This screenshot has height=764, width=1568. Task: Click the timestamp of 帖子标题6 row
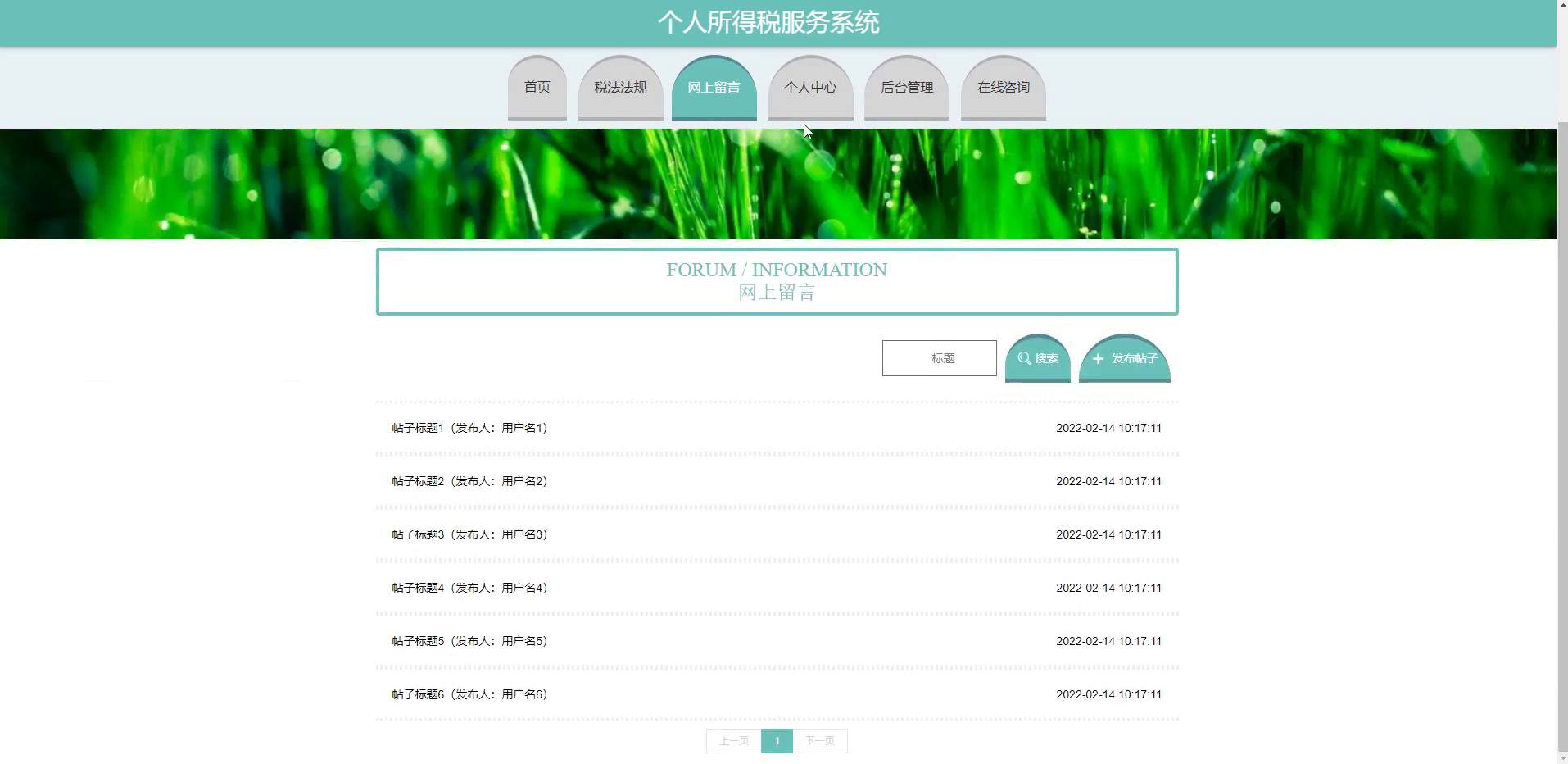[x=1108, y=694]
